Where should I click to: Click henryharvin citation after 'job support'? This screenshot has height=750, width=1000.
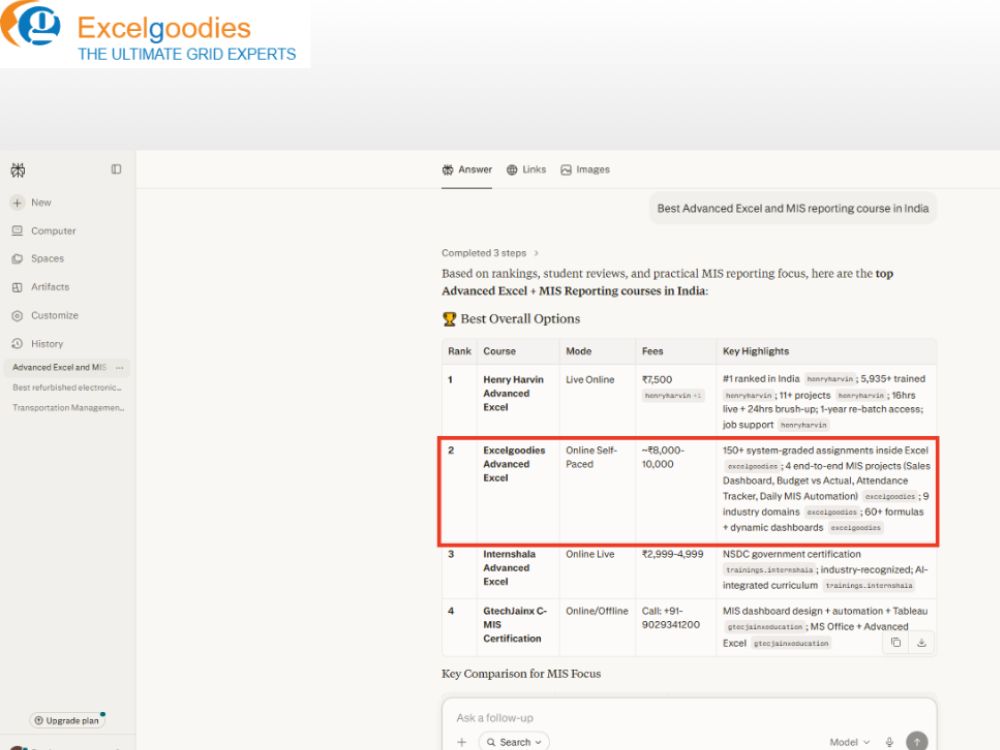click(804, 425)
